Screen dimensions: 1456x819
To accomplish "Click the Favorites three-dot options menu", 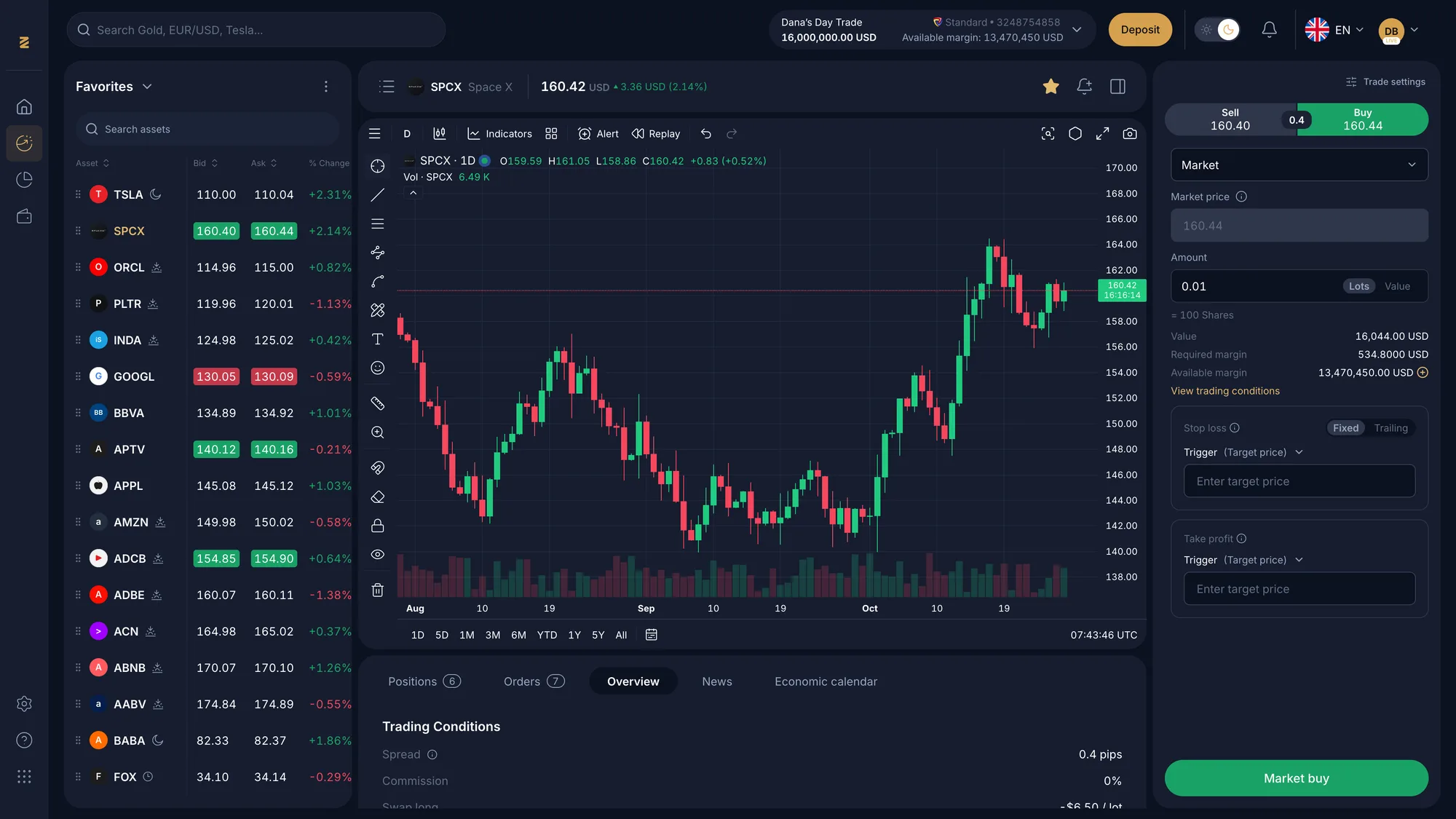I will coord(326,87).
